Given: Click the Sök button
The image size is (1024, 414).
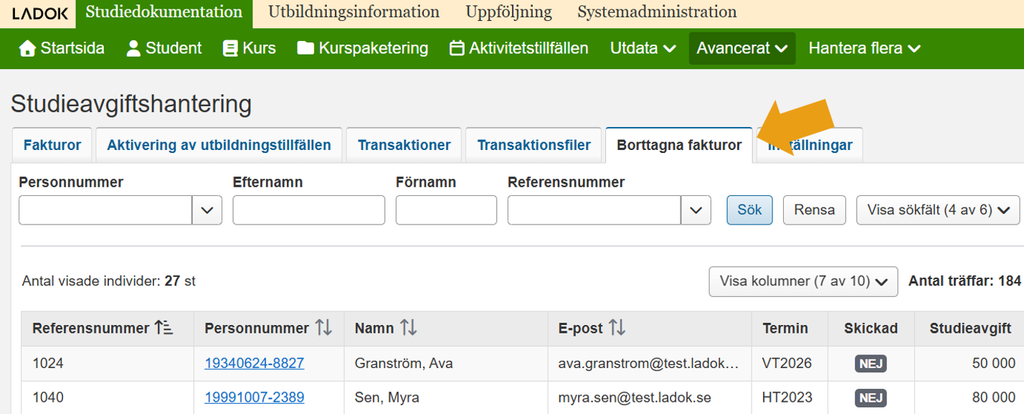Looking at the screenshot, I should coord(750,210).
